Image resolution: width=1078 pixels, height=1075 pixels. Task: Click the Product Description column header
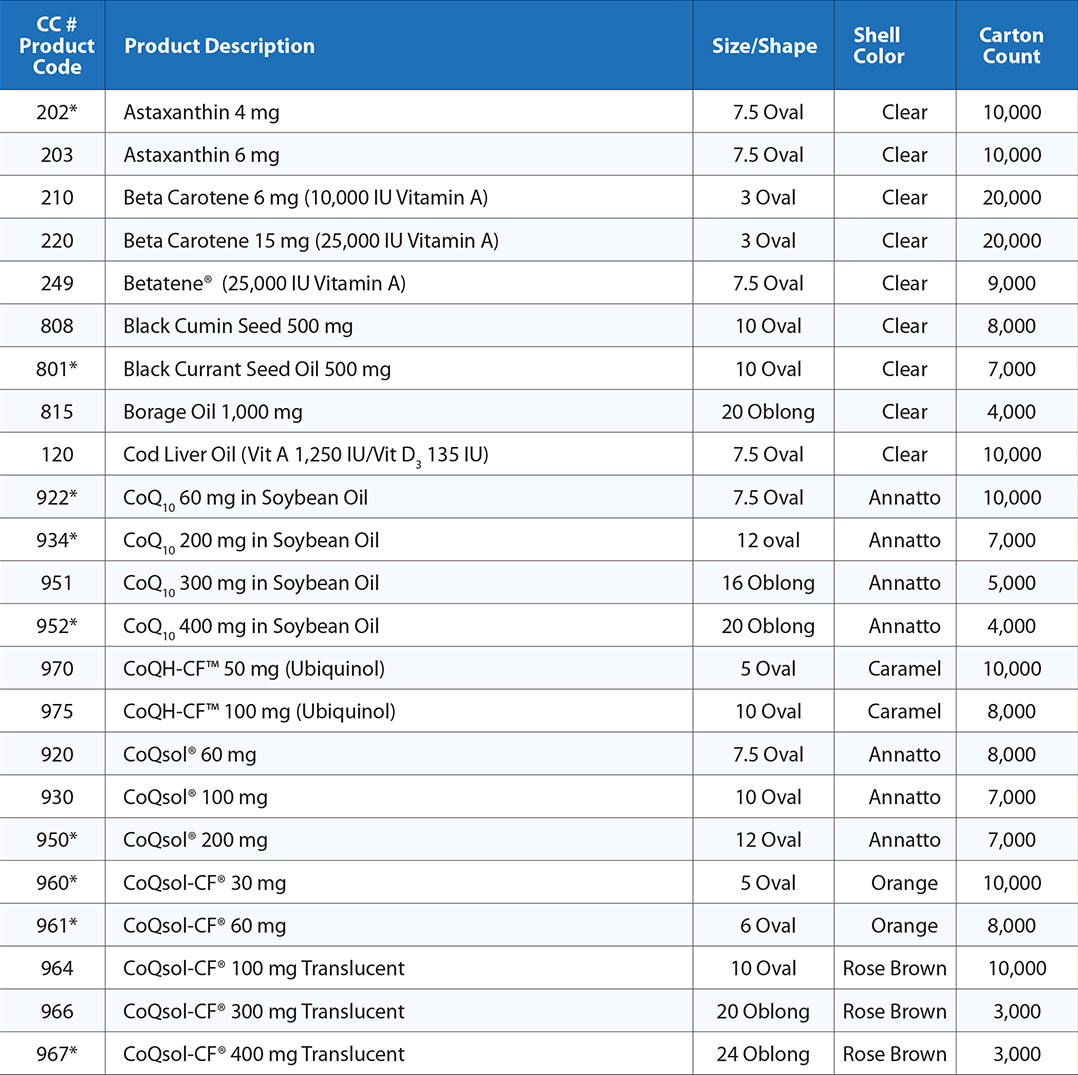point(219,46)
